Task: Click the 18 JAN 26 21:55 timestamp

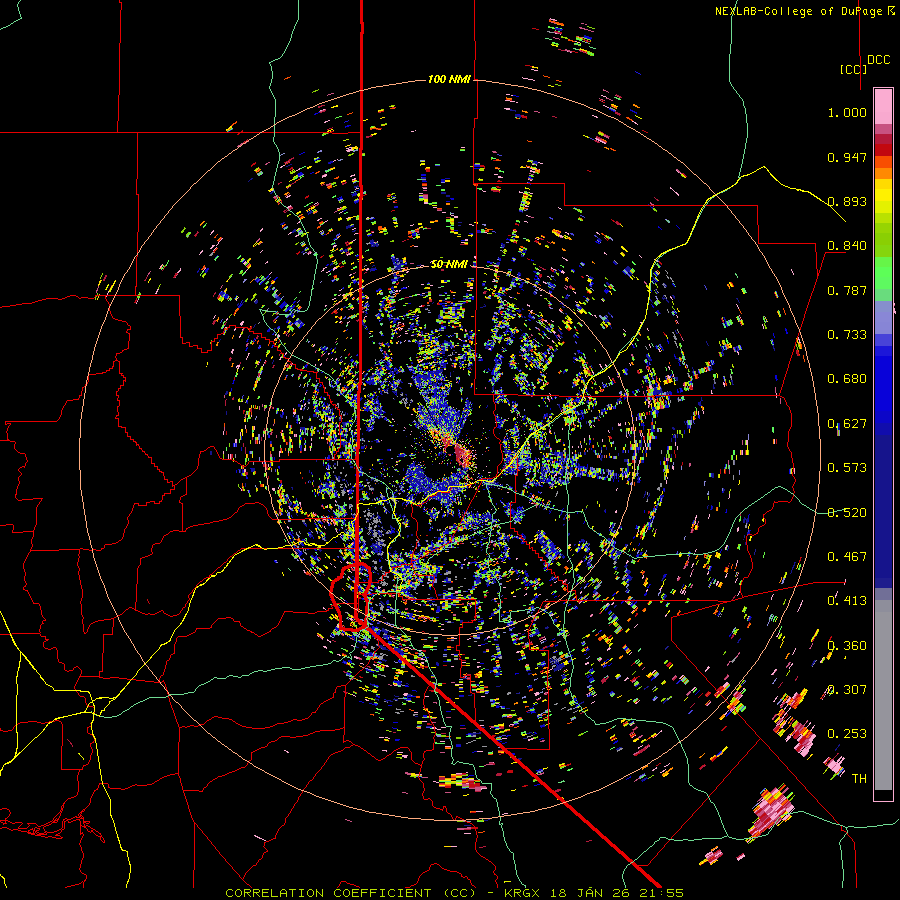Action: tap(617, 893)
